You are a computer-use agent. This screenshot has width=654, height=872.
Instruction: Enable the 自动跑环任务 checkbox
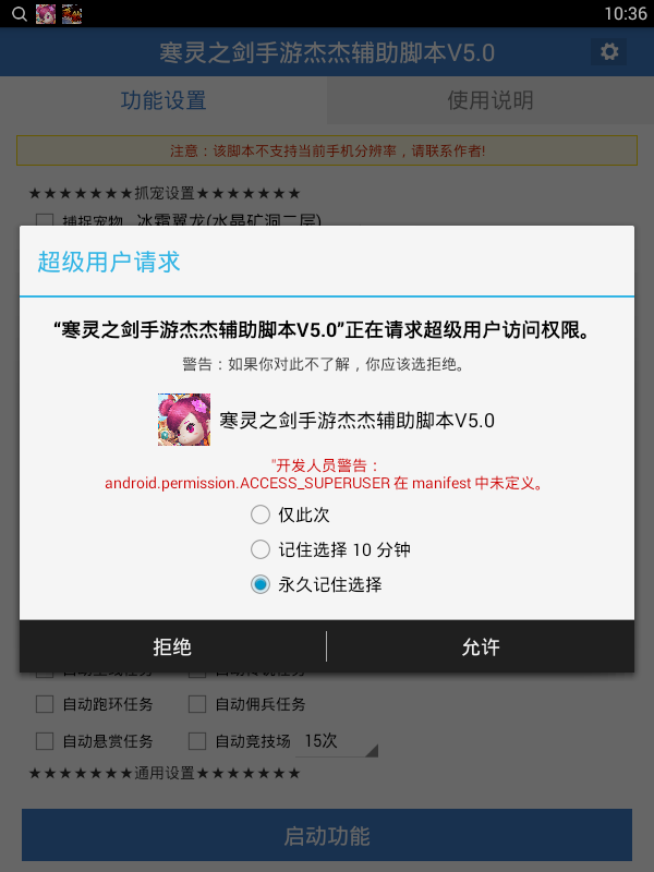point(44,704)
